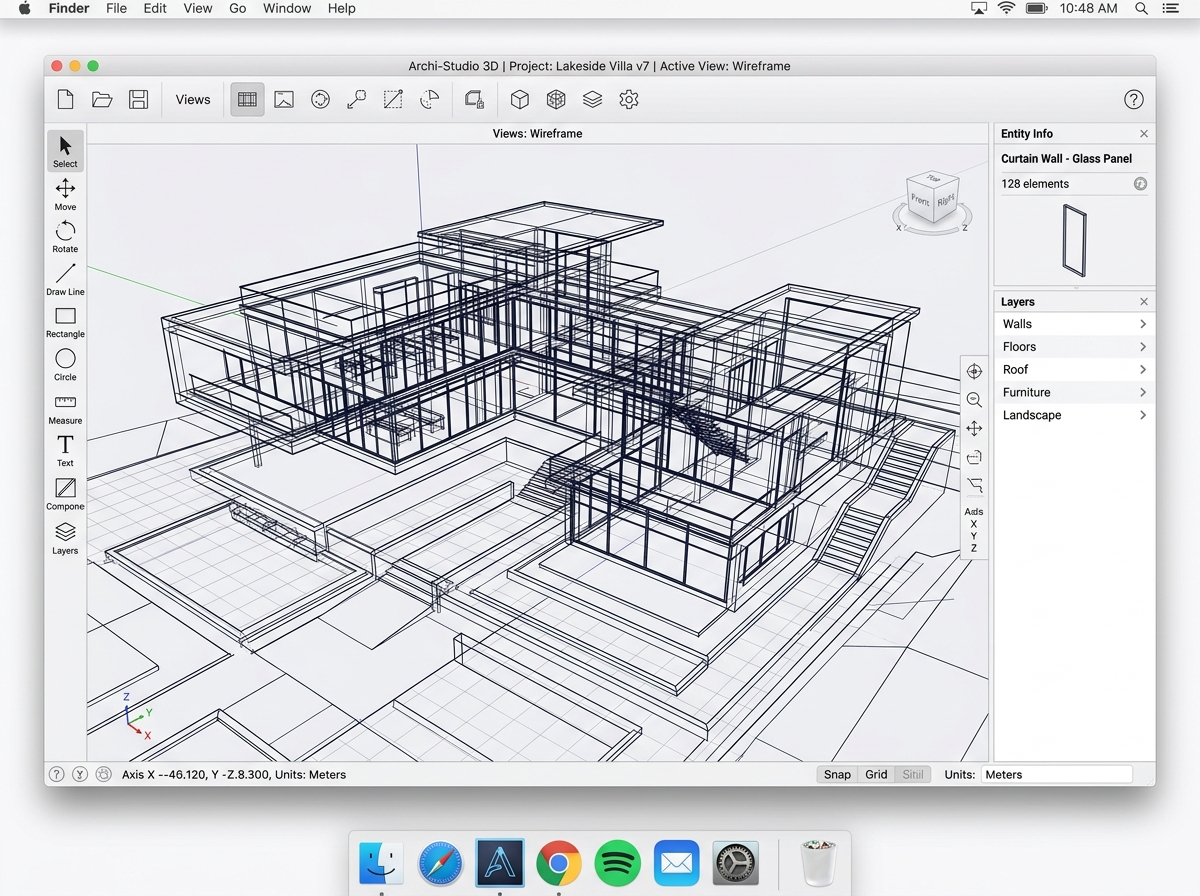This screenshot has width=1200, height=896.
Task: Choose the Text tool
Action: tap(65, 451)
